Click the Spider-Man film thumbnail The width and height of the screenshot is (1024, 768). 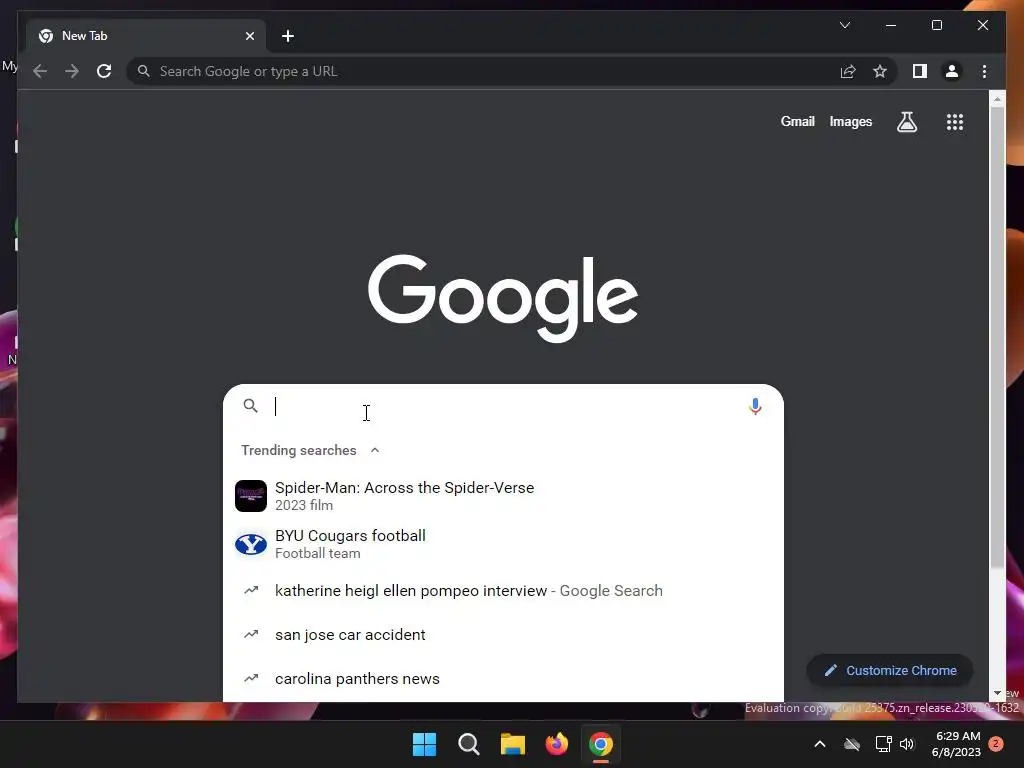pyautogui.click(x=251, y=496)
